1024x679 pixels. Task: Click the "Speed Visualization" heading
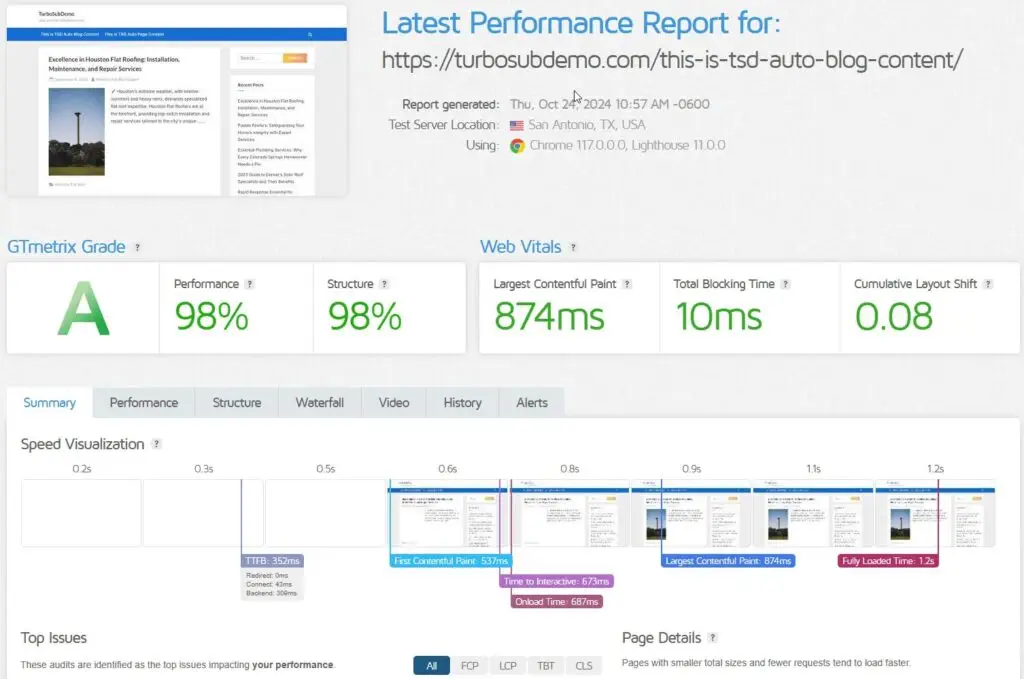coord(82,444)
